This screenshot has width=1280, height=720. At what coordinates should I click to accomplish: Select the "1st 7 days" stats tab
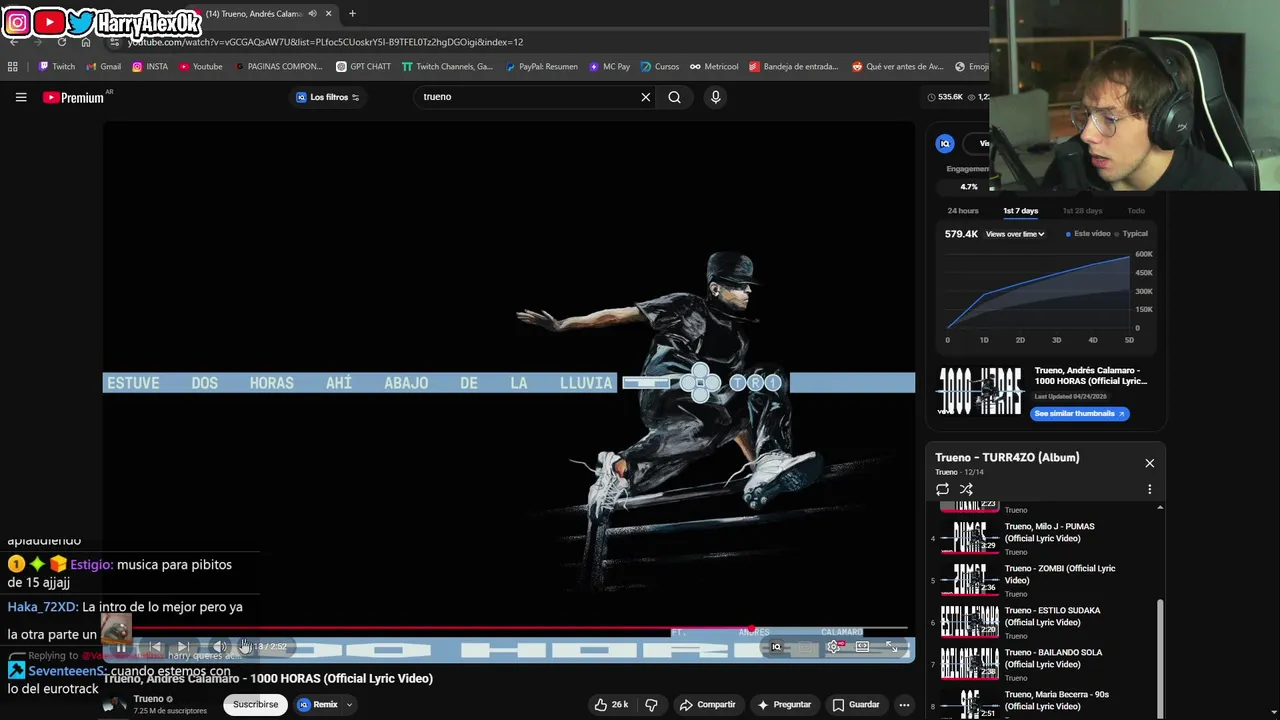coord(1020,211)
